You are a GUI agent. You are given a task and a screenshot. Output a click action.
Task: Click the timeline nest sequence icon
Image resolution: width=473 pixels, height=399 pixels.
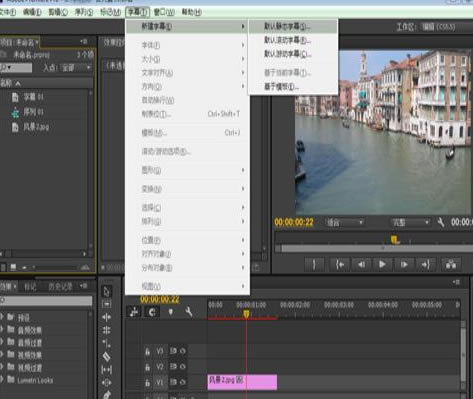coord(134,312)
